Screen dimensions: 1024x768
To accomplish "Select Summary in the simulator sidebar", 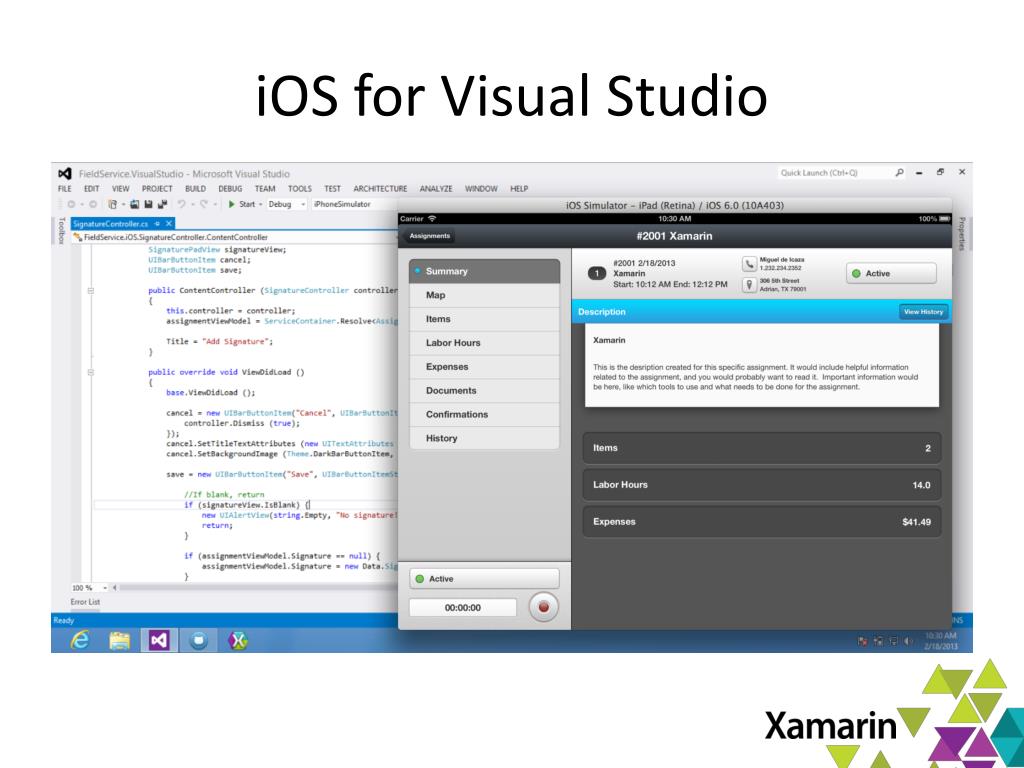I will pos(485,271).
